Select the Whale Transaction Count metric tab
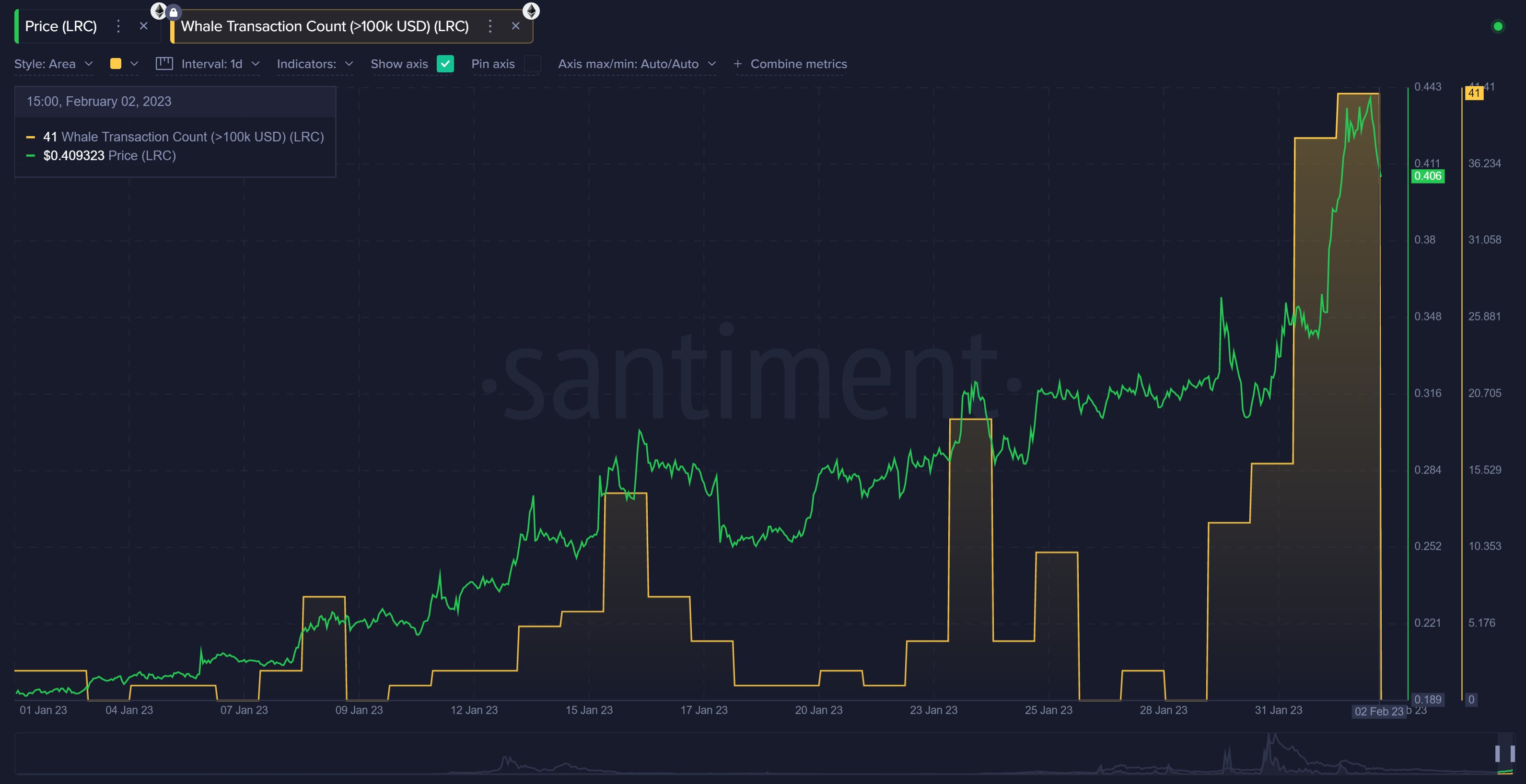This screenshot has width=1526, height=784. pyautogui.click(x=325, y=26)
